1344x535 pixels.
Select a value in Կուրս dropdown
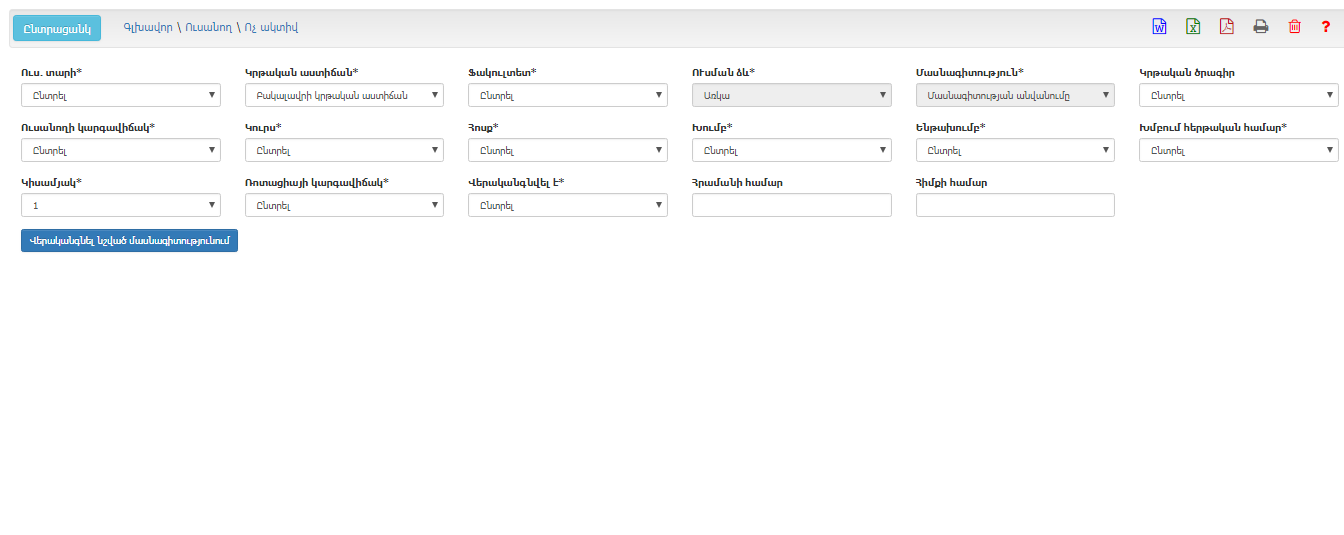pos(344,150)
